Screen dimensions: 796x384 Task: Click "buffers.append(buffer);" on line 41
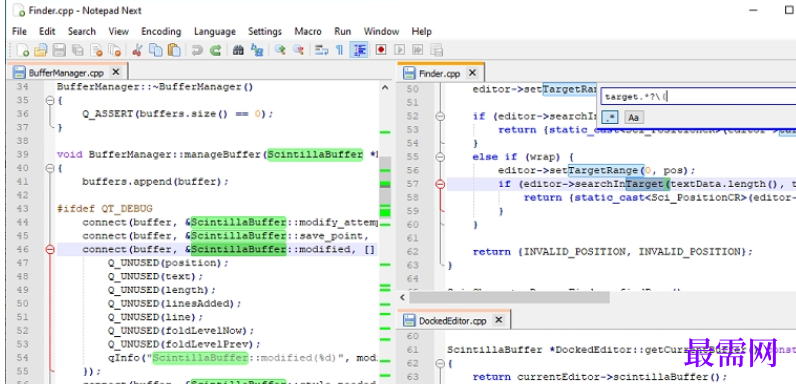155,182
